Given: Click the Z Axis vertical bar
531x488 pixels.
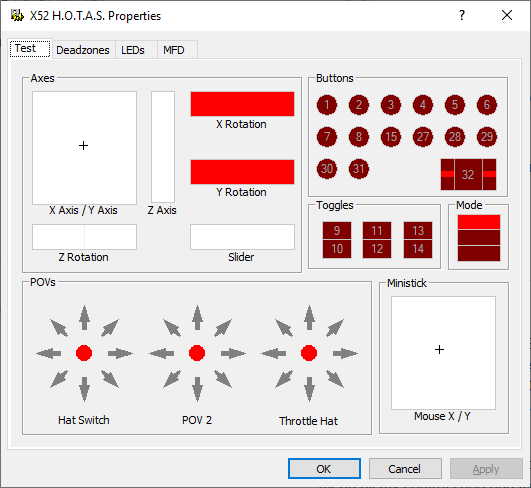Looking at the screenshot, I should tap(163, 147).
